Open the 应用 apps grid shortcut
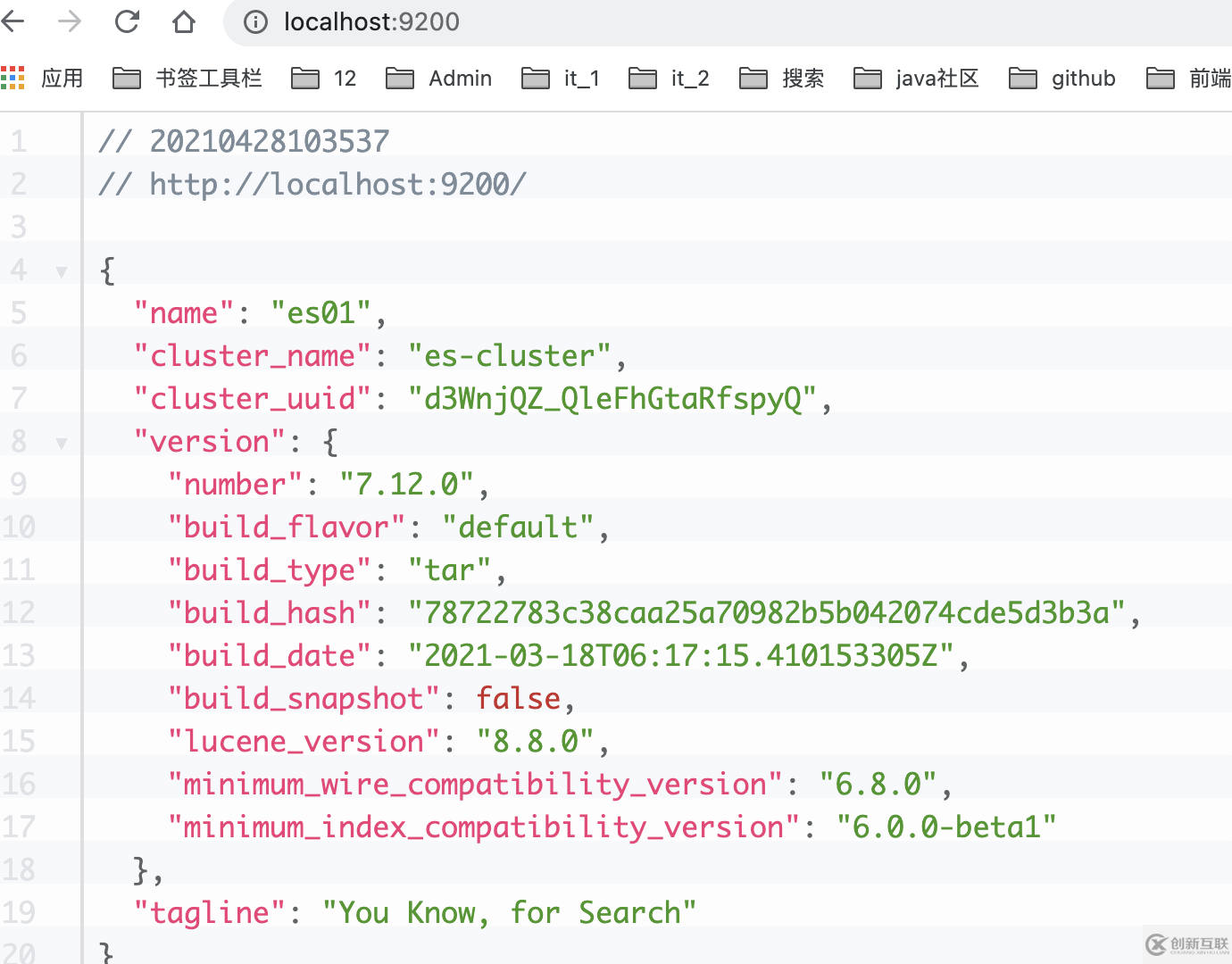 point(42,79)
